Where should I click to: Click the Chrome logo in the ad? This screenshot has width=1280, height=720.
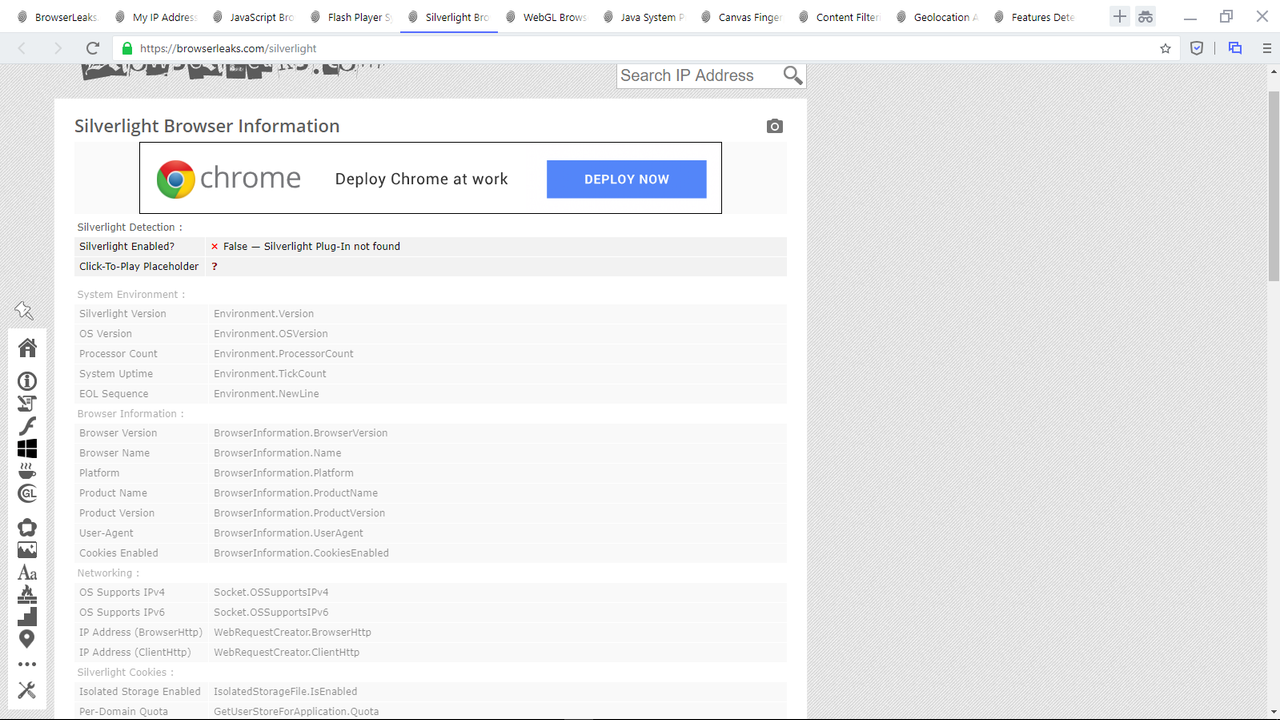(176, 179)
